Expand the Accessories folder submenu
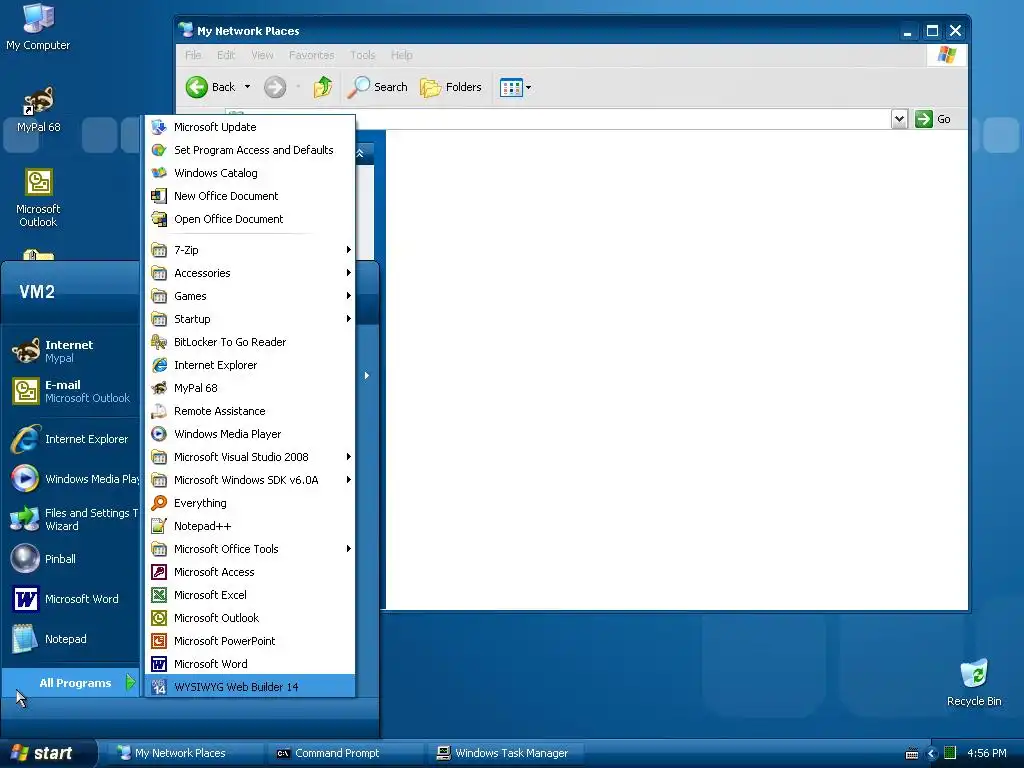Viewport: 1024px width, 768px height. click(x=250, y=273)
